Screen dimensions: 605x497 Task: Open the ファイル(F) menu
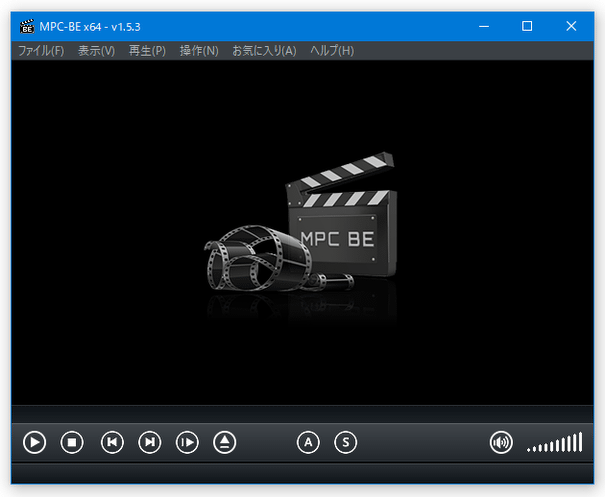pyautogui.click(x=41, y=50)
